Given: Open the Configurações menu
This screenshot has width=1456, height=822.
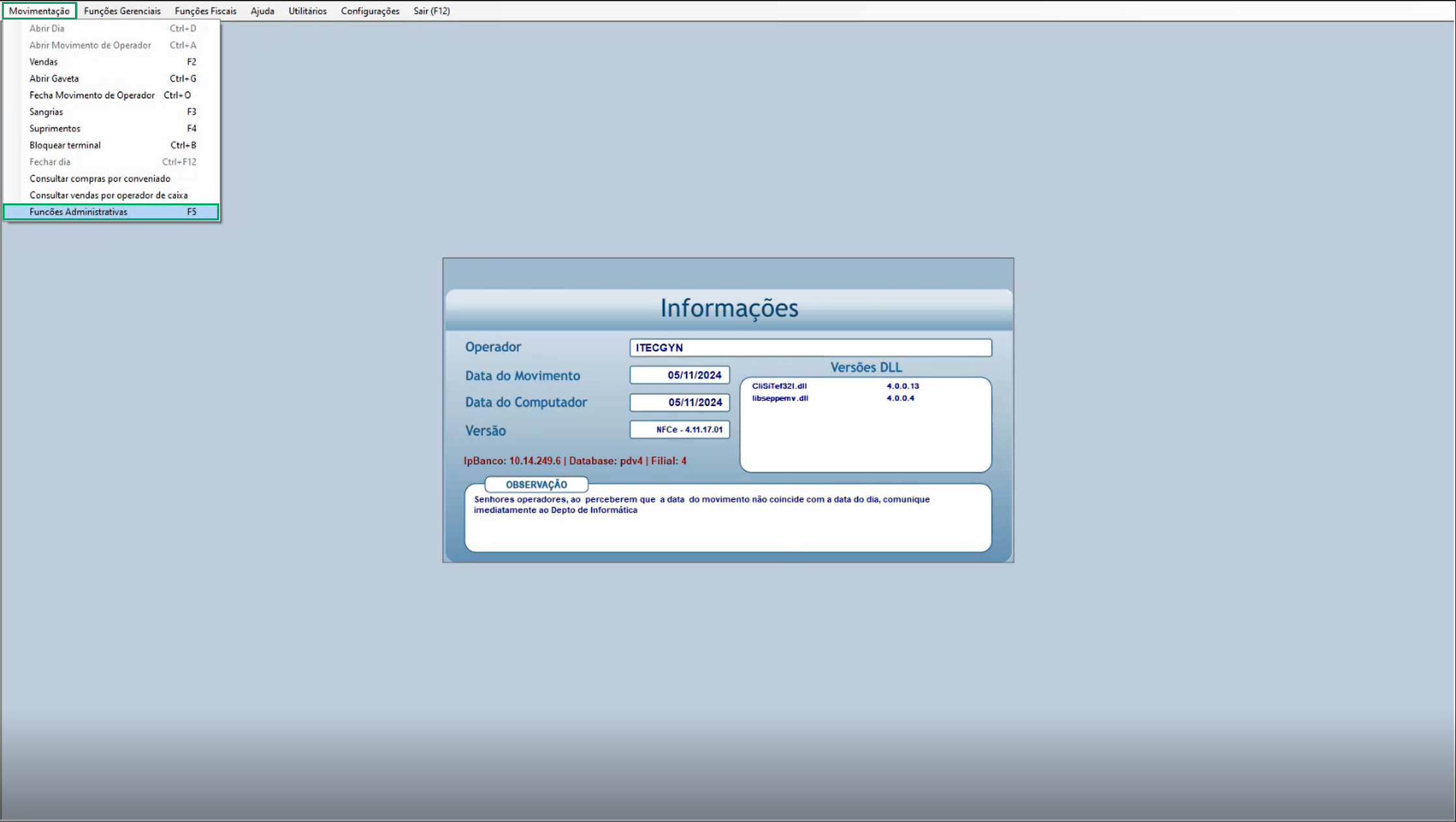Looking at the screenshot, I should click(x=370, y=11).
